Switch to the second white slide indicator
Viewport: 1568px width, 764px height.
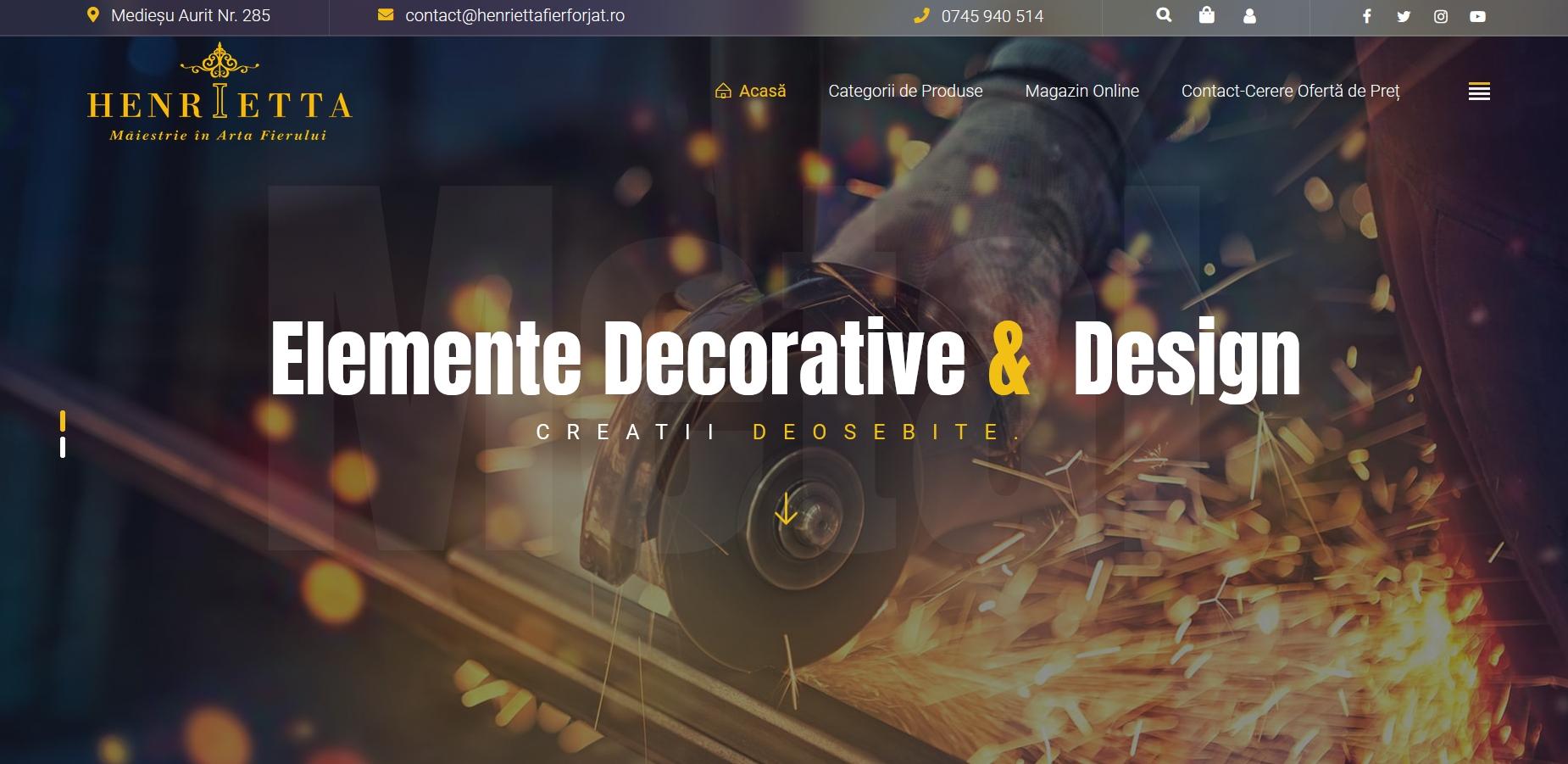(x=63, y=447)
